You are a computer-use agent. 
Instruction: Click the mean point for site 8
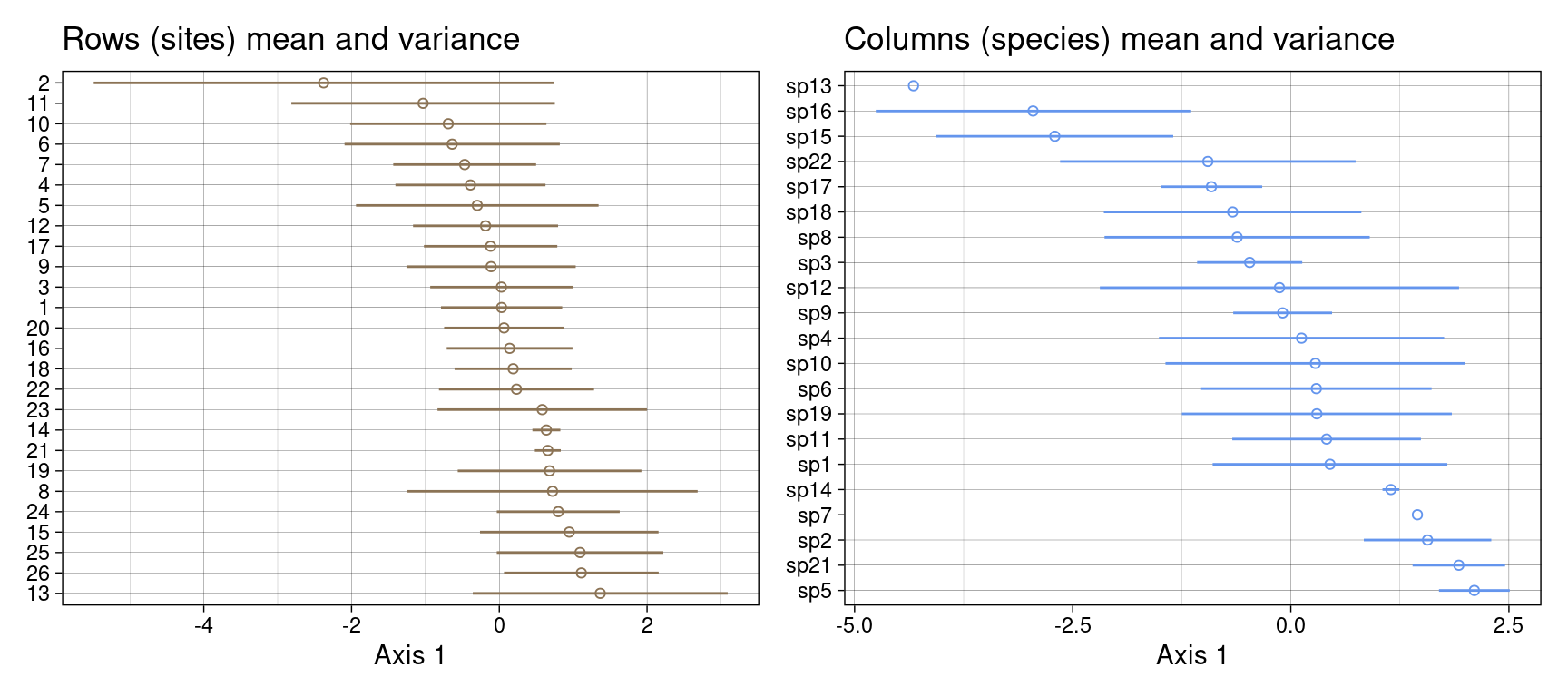coord(553,492)
